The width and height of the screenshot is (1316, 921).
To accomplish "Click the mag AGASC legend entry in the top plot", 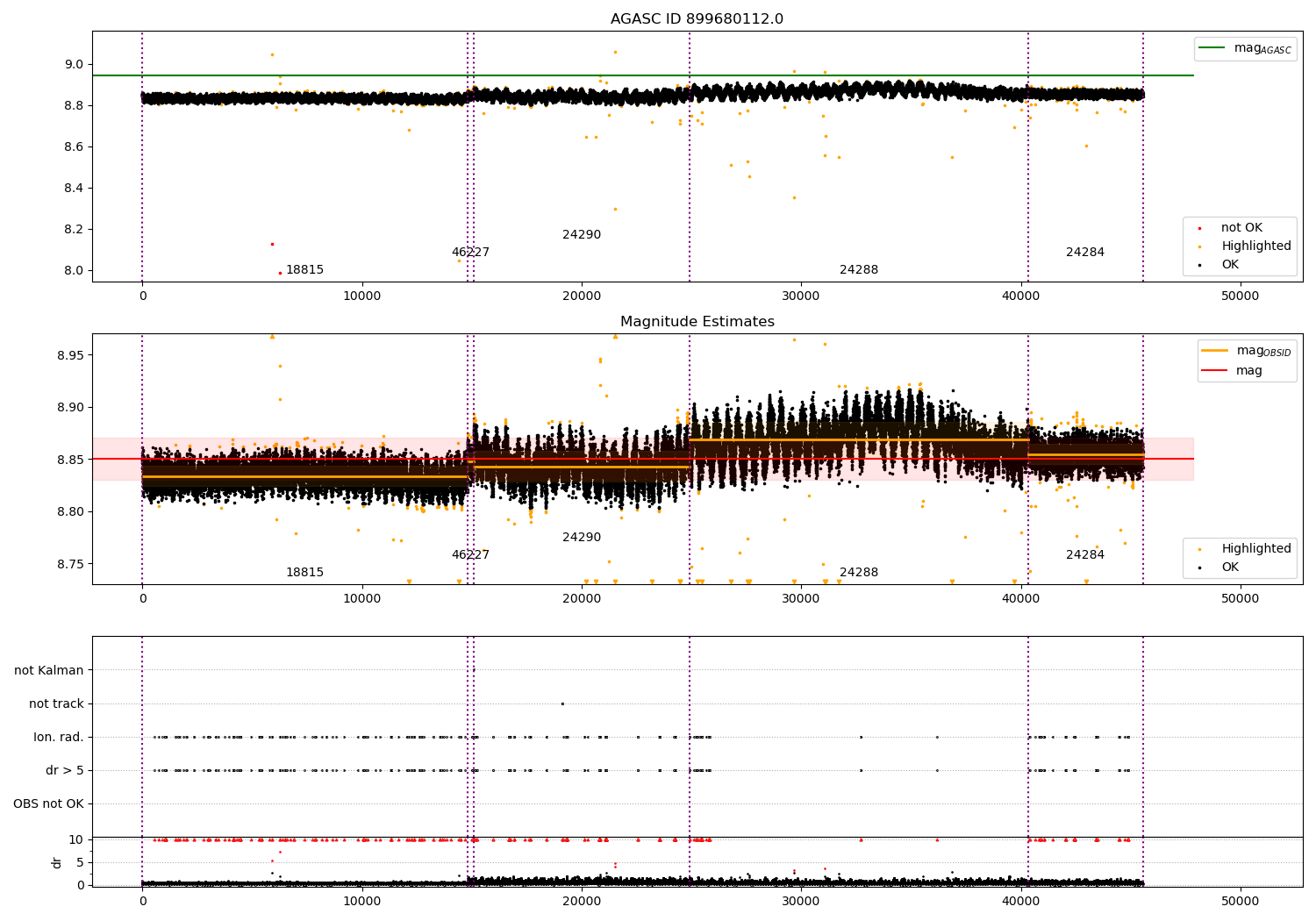I will [1245, 48].
